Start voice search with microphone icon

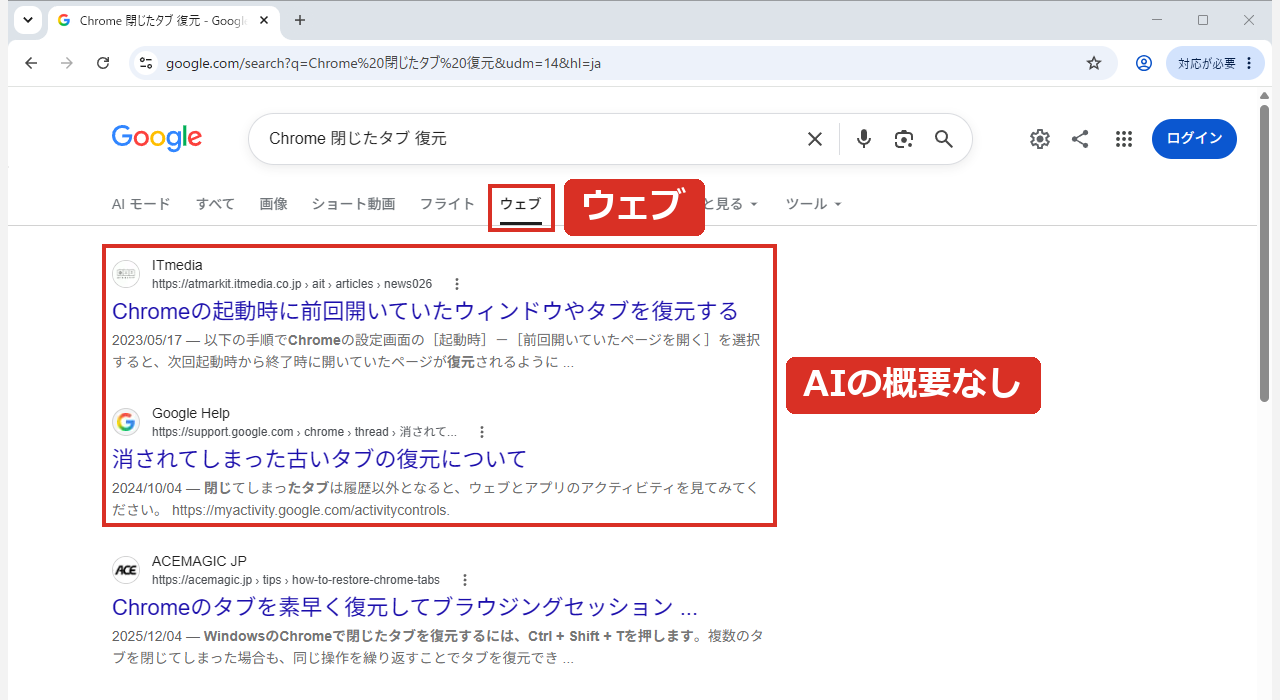pos(865,139)
